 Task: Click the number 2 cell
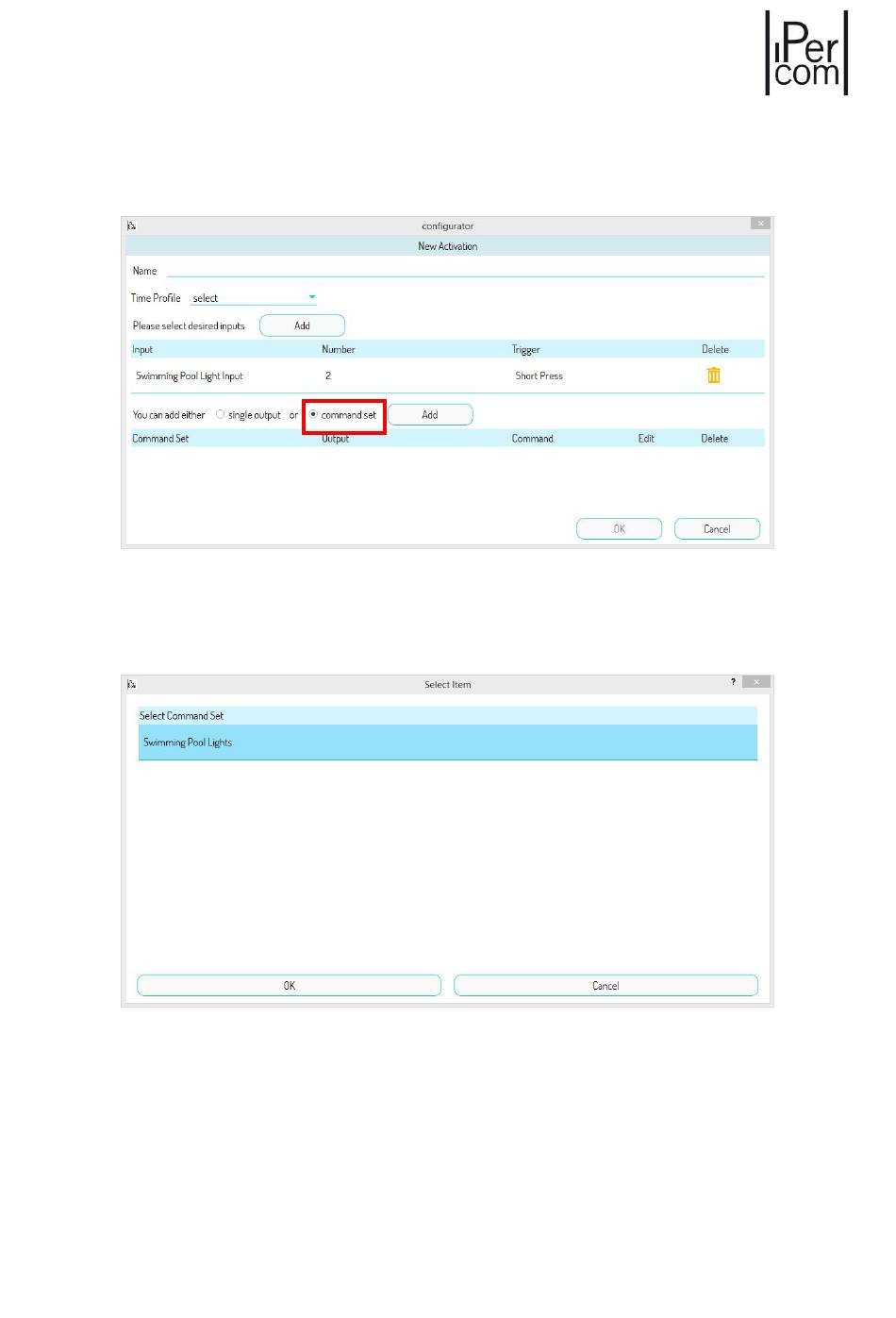pyautogui.click(x=328, y=375)
